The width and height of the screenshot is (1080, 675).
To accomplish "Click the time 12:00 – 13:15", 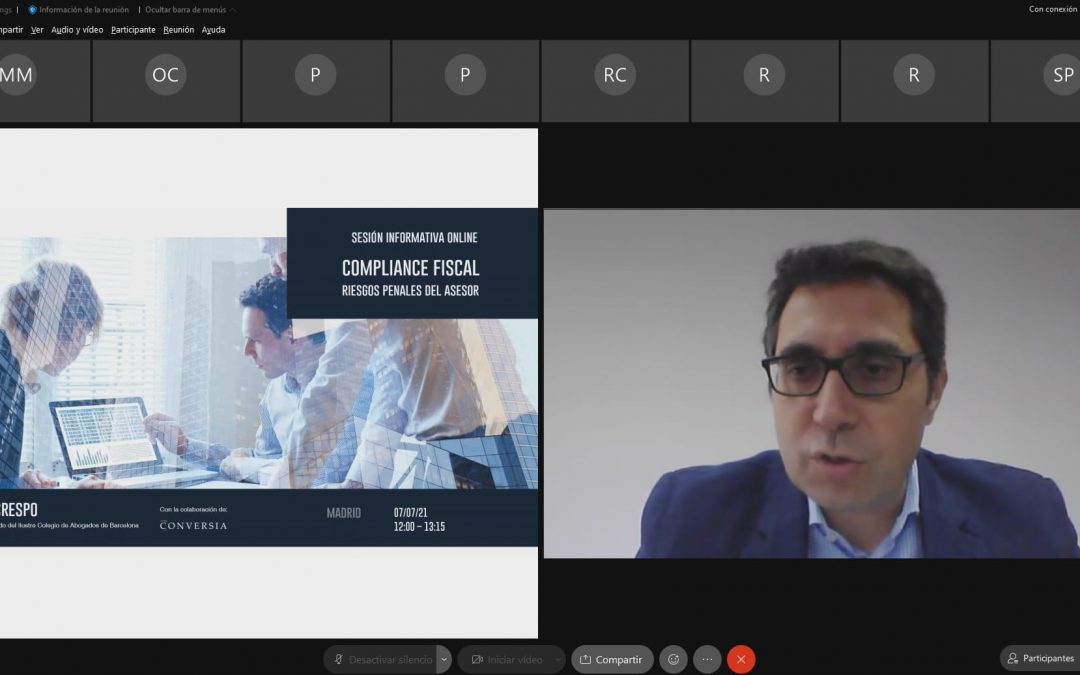I will click(419, 527).
